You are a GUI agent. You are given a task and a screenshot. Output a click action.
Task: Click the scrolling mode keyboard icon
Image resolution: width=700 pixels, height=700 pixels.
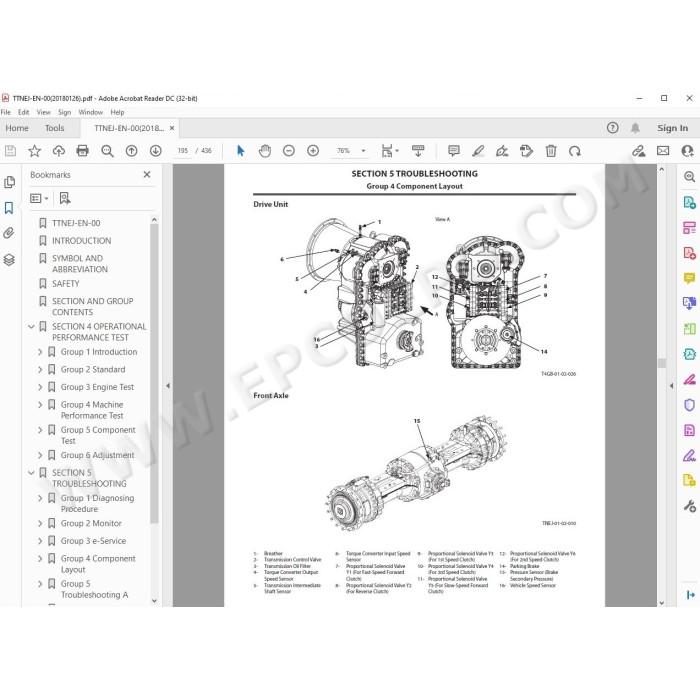[418, 151]
